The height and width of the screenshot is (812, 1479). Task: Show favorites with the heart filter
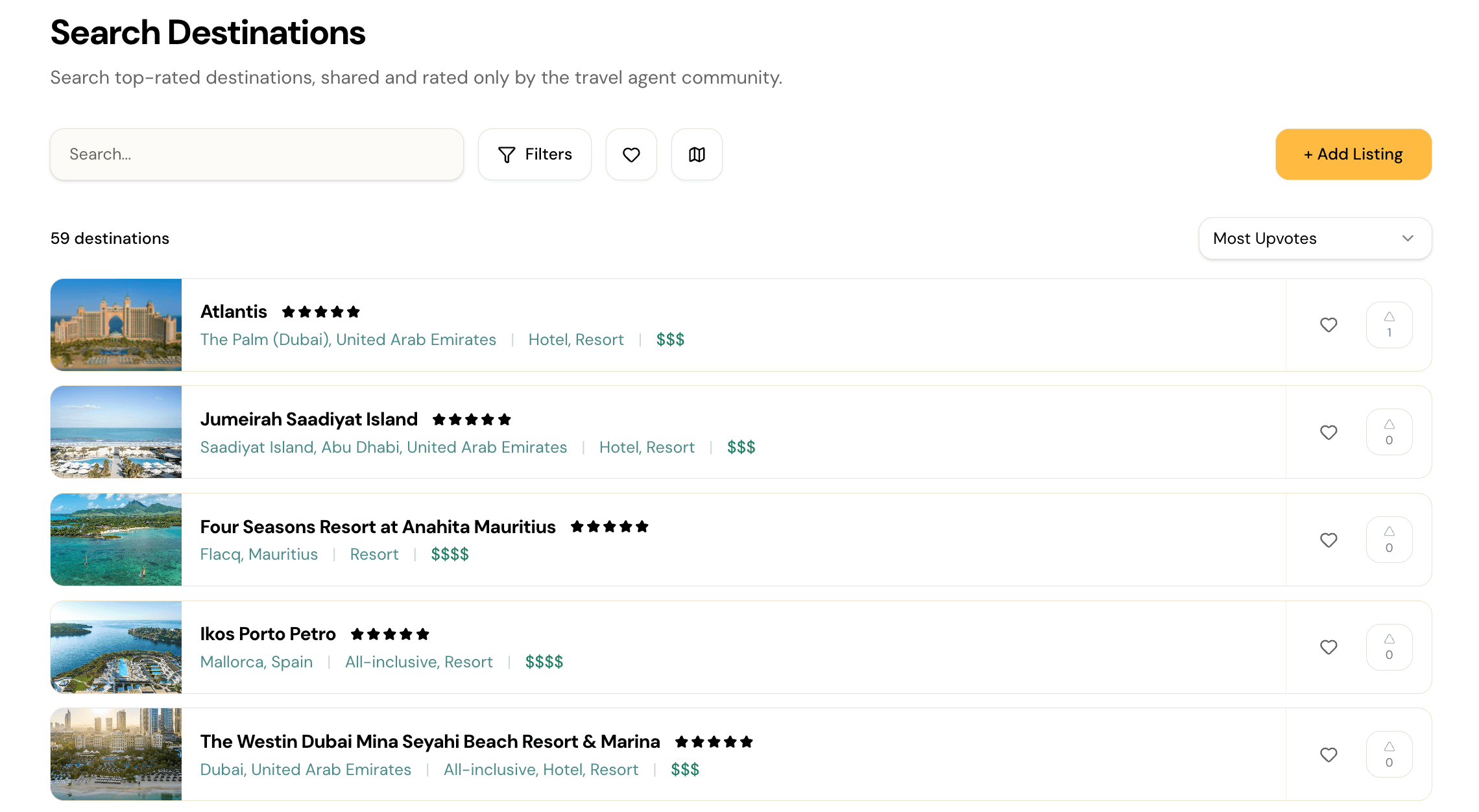[x=631, y=154]
